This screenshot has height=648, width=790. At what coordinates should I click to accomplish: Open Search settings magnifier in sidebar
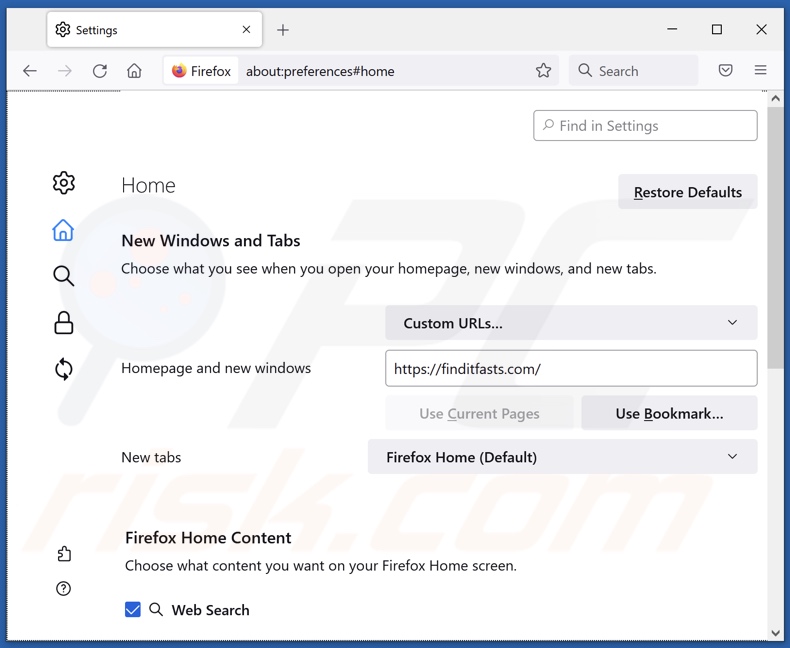(x=63, y=276)
